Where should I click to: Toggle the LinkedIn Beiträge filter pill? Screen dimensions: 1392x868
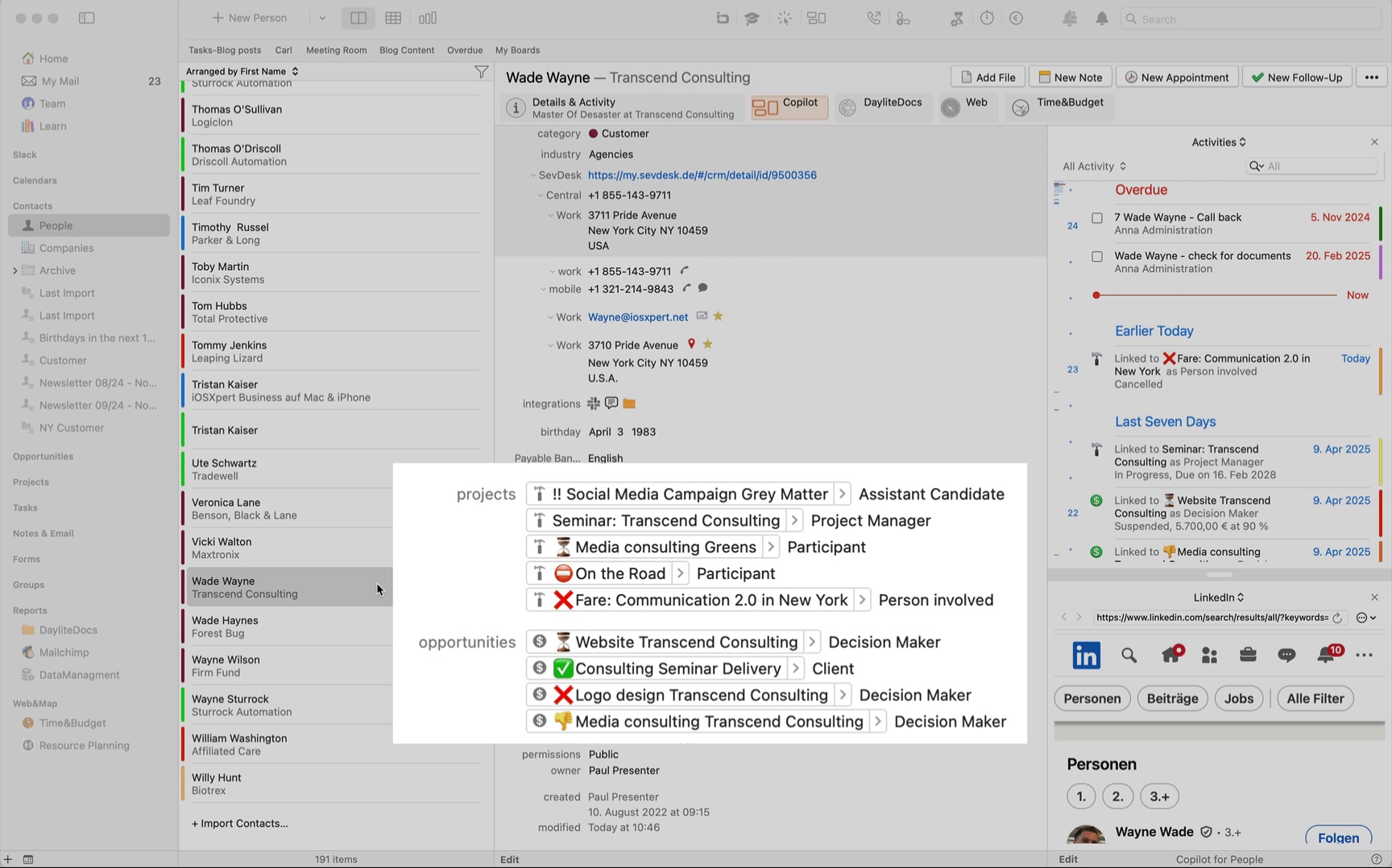[x=1172, y=698]
